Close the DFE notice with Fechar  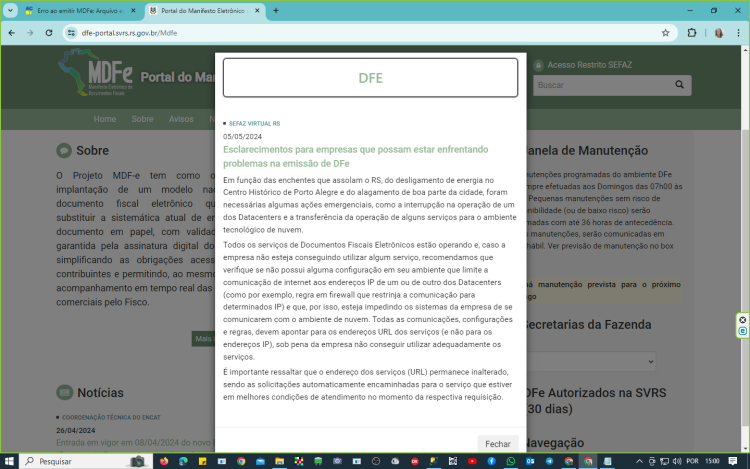(497, 444)
